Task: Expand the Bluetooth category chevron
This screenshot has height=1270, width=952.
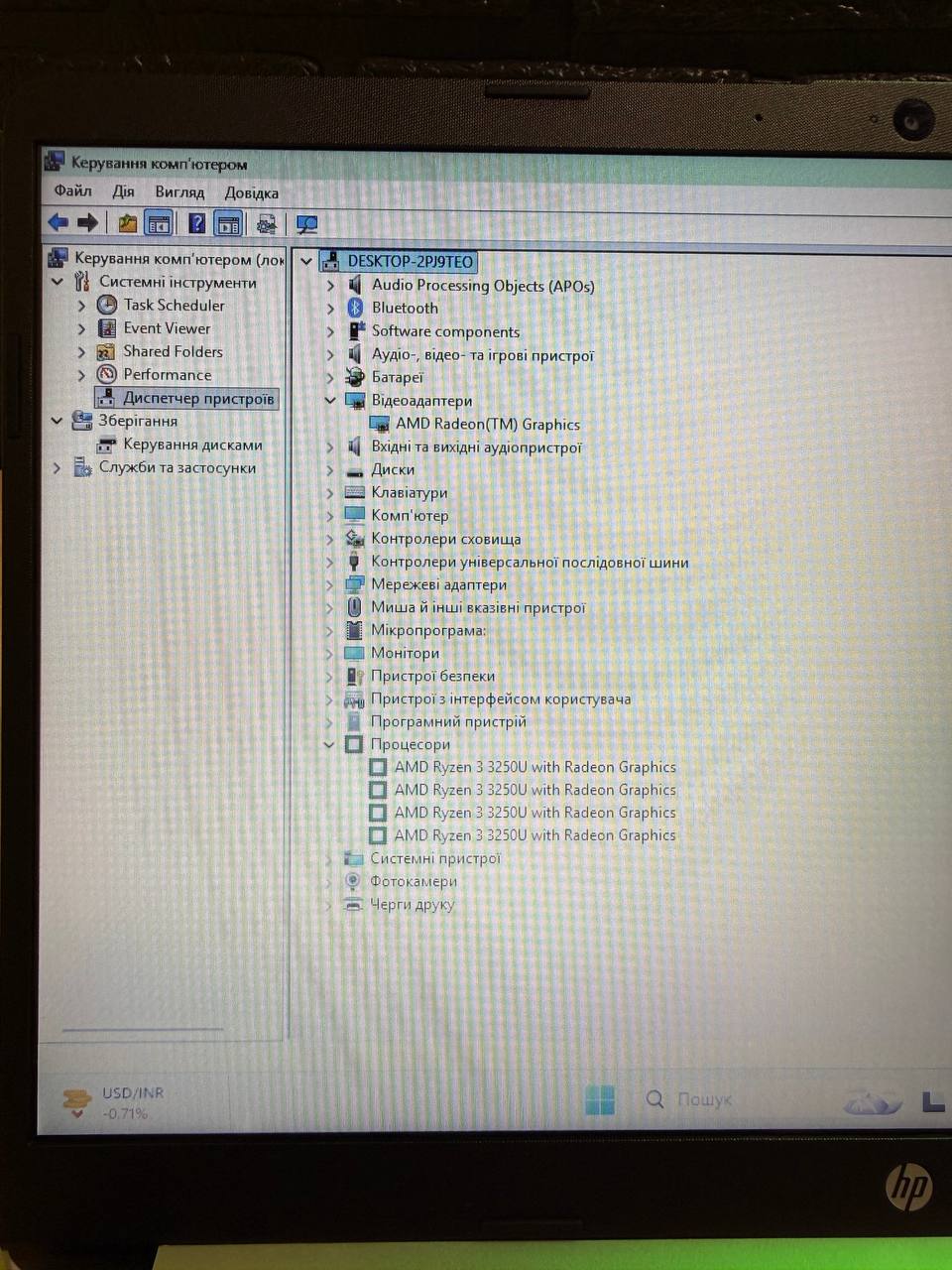Action: (331, 309)
